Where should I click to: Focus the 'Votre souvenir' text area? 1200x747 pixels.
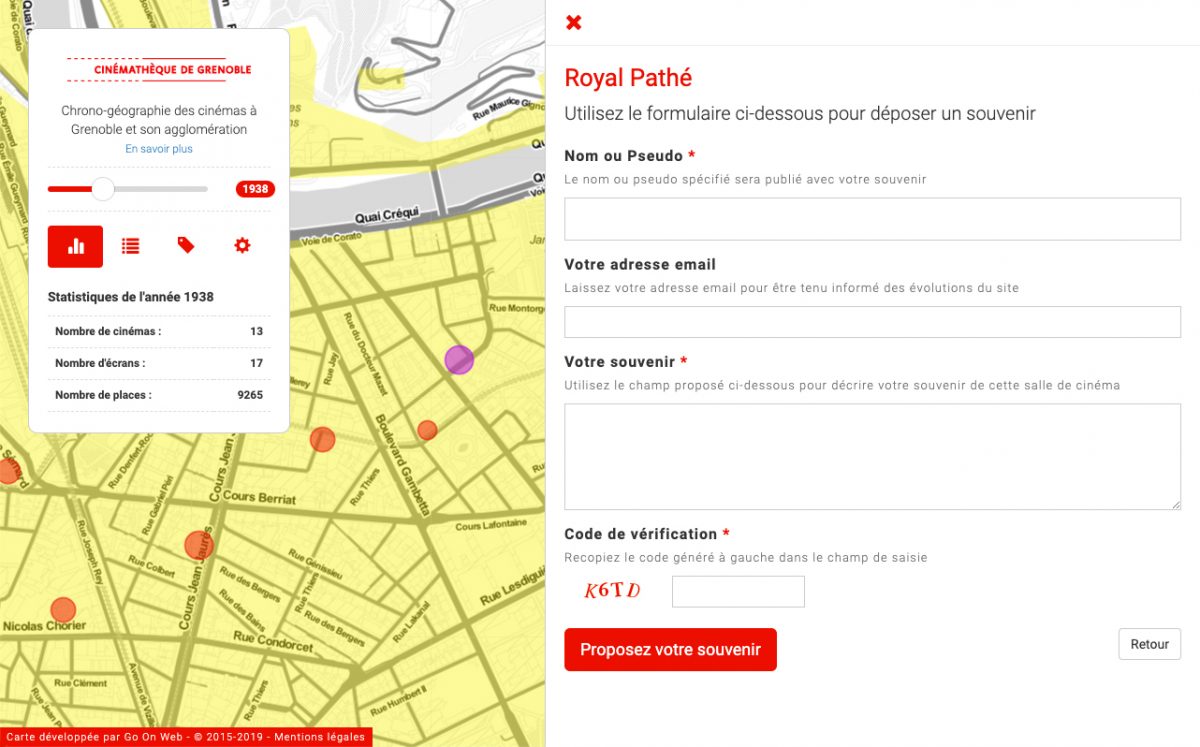(872, 456)
